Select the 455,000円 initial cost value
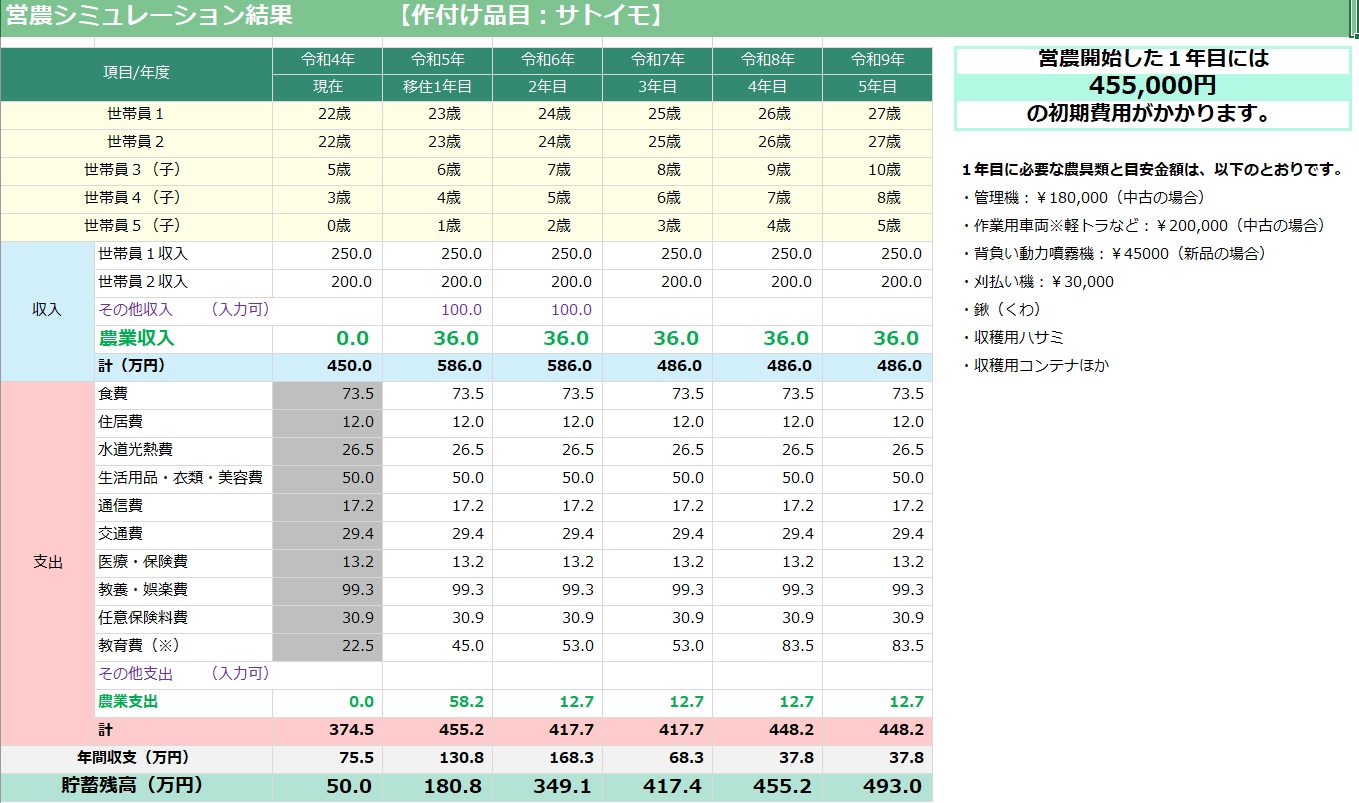Viewport: 1359px width, 803px height. [1152, 86]
